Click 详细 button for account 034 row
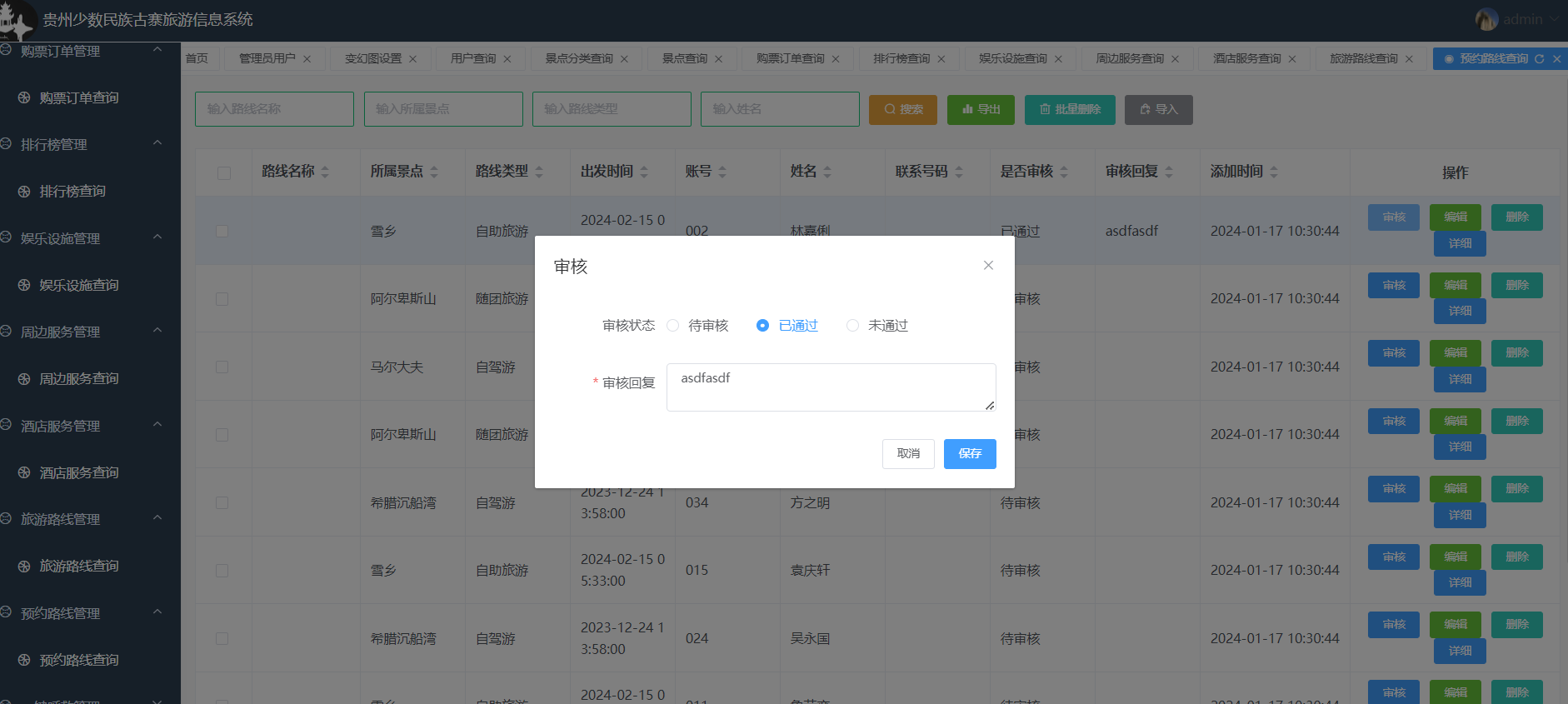This screenshot has width=1568, height=704. click(x=1460, y=515)
